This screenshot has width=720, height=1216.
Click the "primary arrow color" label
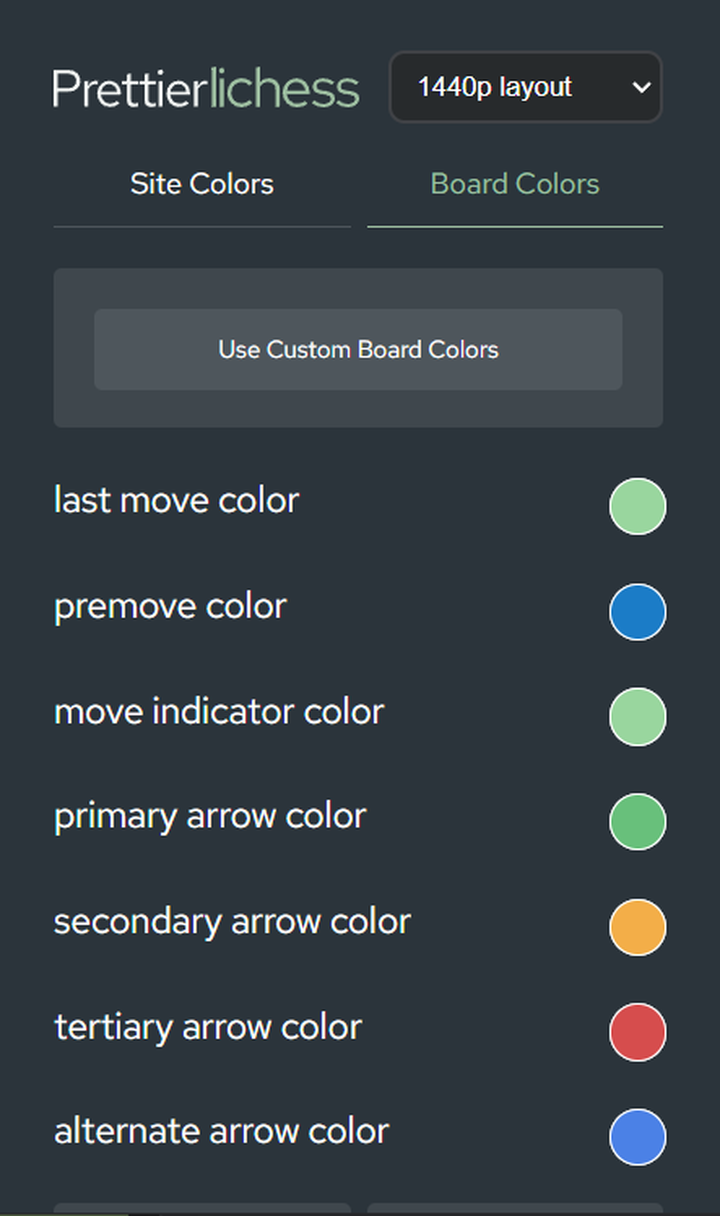210,816
